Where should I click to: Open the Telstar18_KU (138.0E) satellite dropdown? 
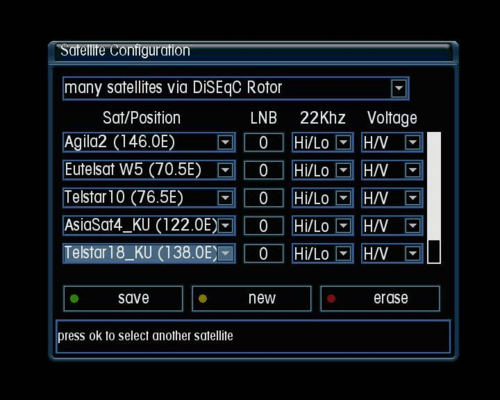coord(149,253)
